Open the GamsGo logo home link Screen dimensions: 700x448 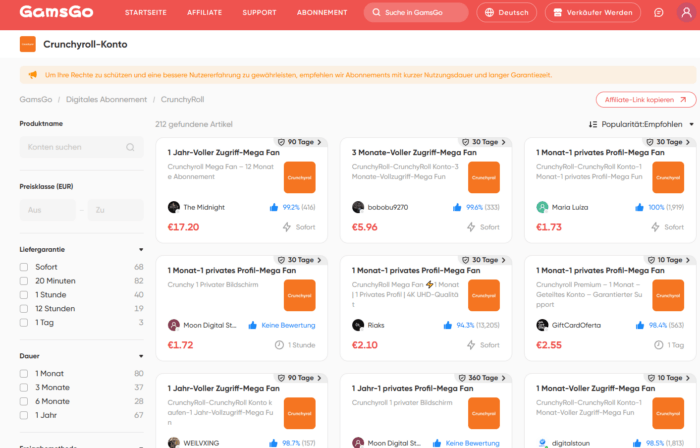coord(56,12)
